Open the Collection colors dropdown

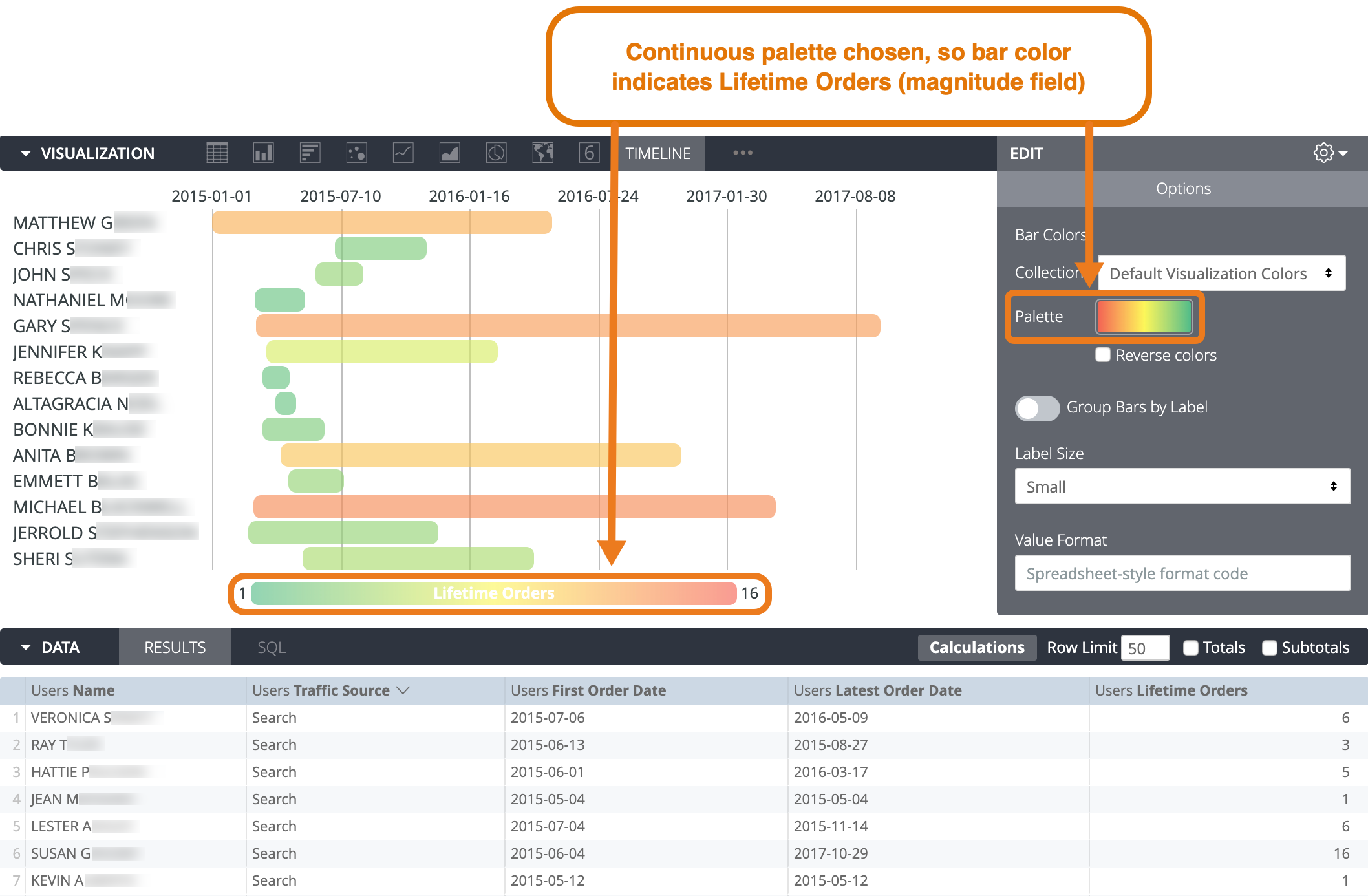(1221, 273)
